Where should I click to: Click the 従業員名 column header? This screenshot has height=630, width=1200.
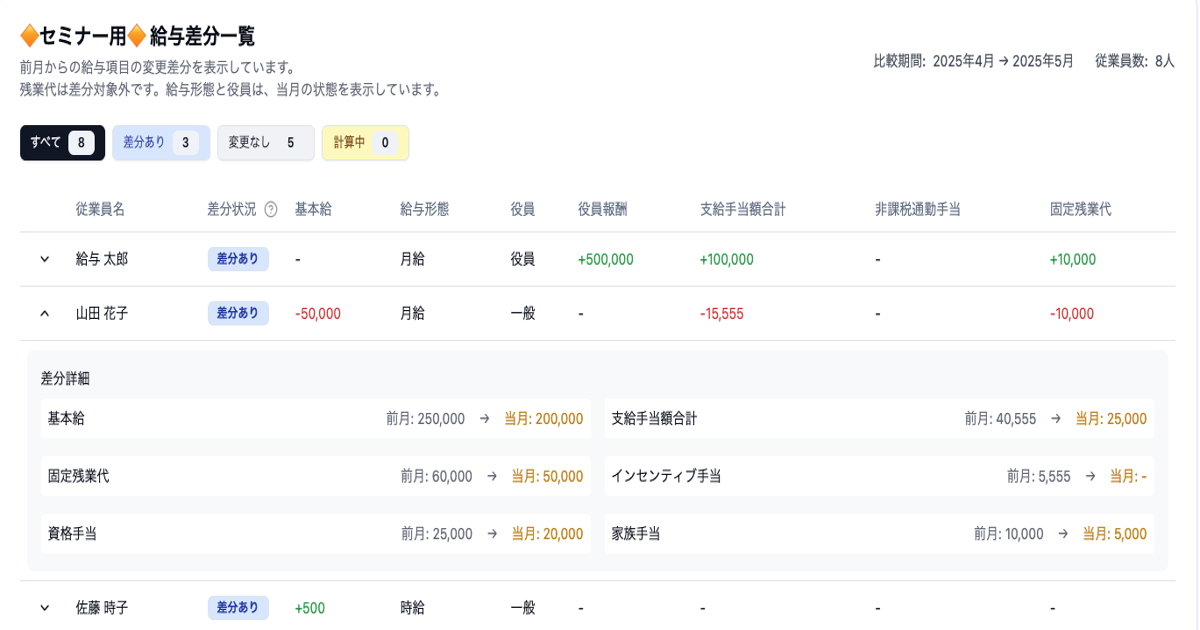[x=100, y=209]
